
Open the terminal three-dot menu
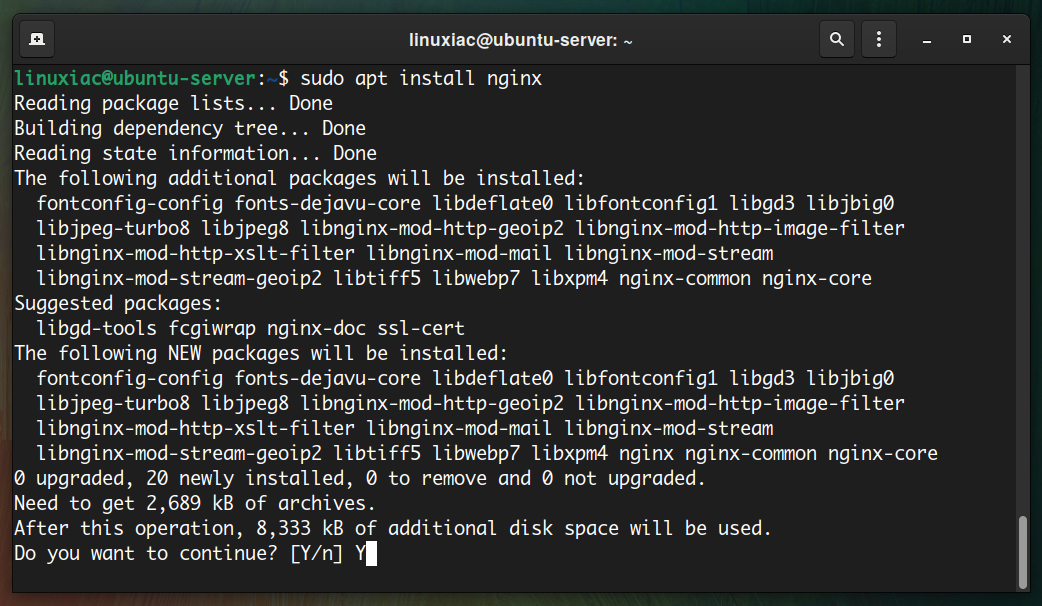[x=879, y=39]
